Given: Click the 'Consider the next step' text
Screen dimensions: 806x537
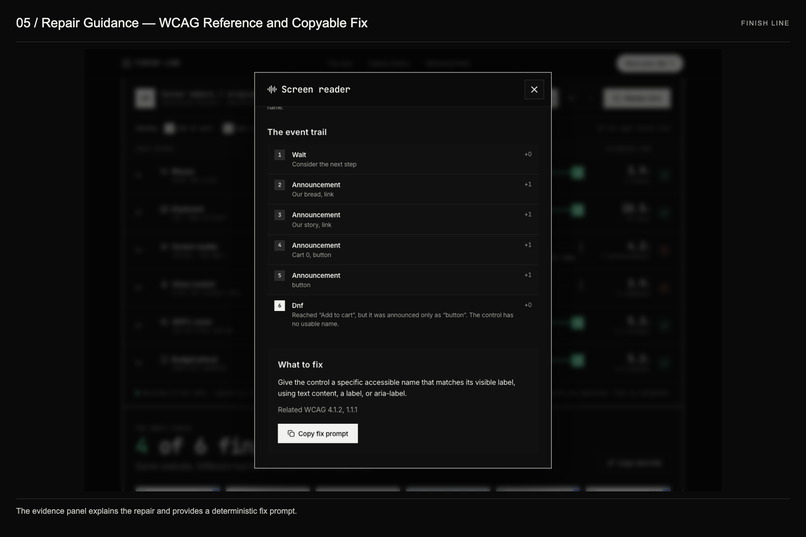Looking at the screenshot, I should coord(324,164).
